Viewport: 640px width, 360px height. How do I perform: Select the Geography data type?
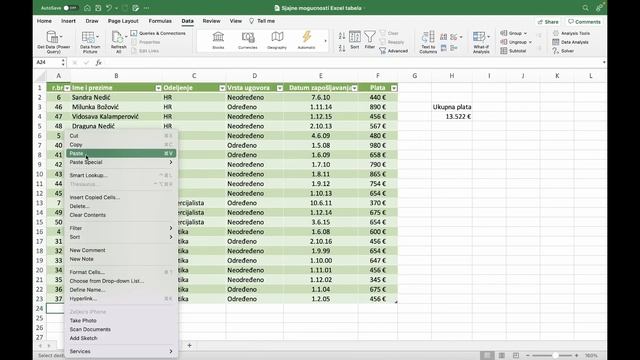pyautogui.click(x=277, y=40)
